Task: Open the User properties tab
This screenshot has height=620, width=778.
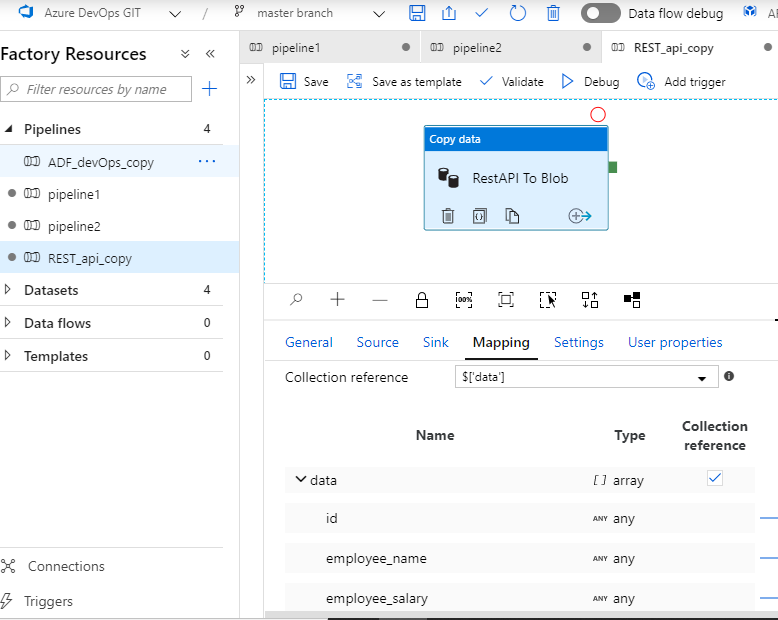Action: pyautogui.click(x=675, y=342)
